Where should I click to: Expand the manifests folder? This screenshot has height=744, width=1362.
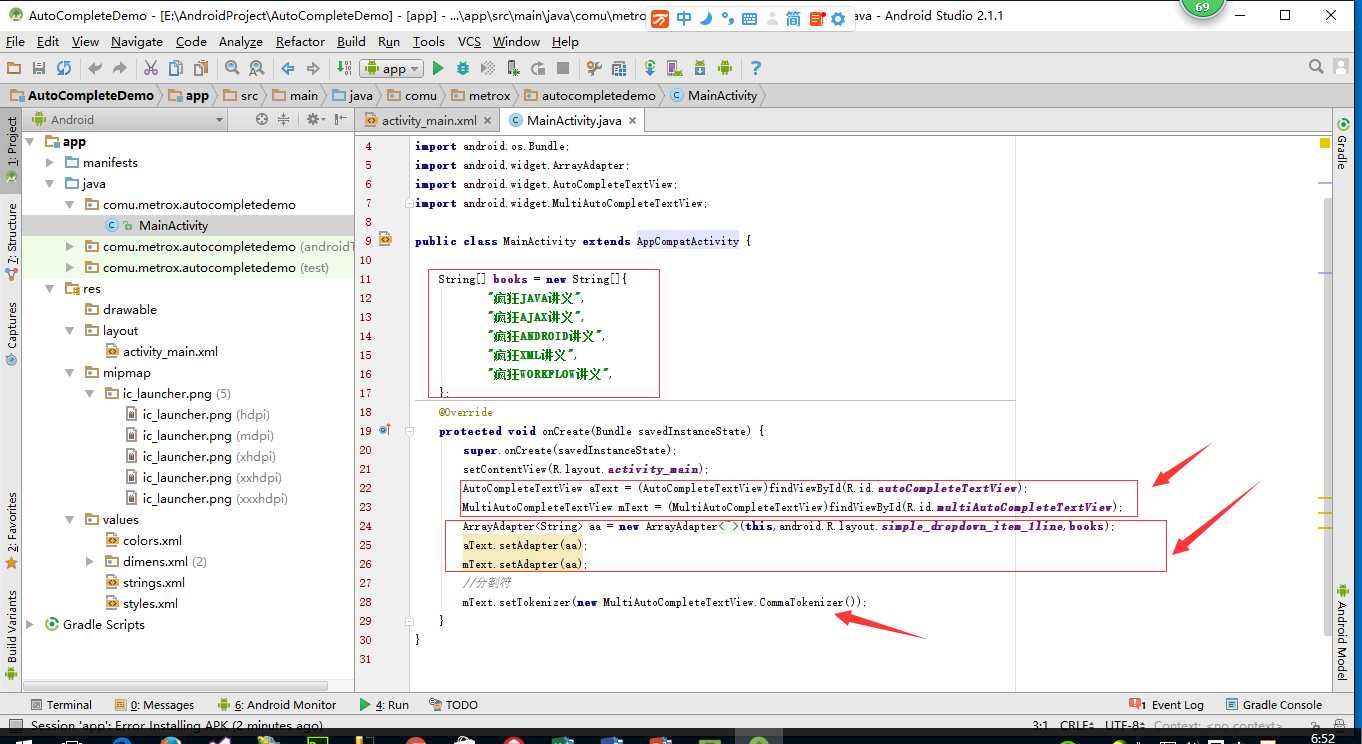50,163
